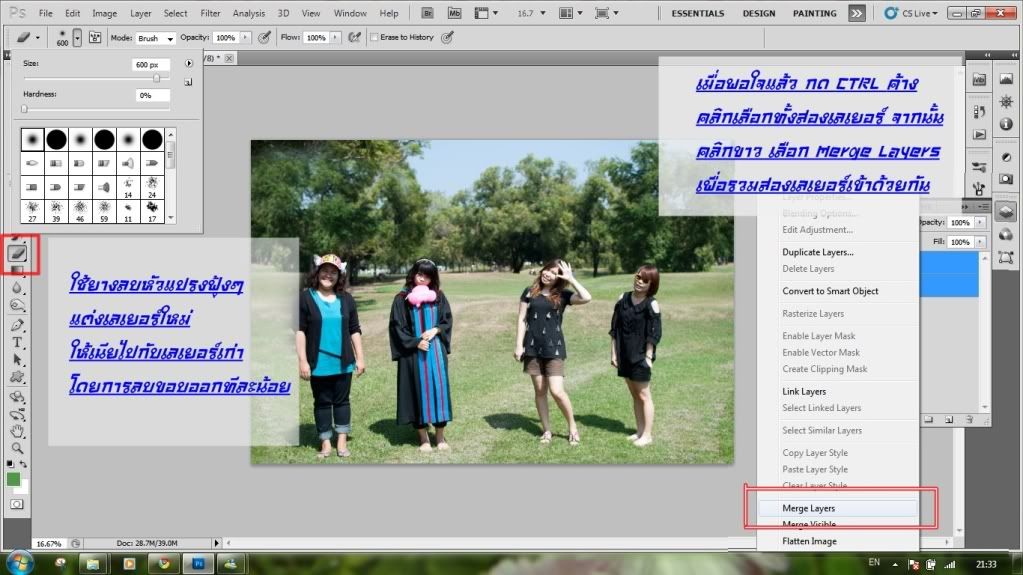Screen dimensions: 1023x575
Task: Open the Layers panel icon in the dock
Action: [x=1006, y=211]
